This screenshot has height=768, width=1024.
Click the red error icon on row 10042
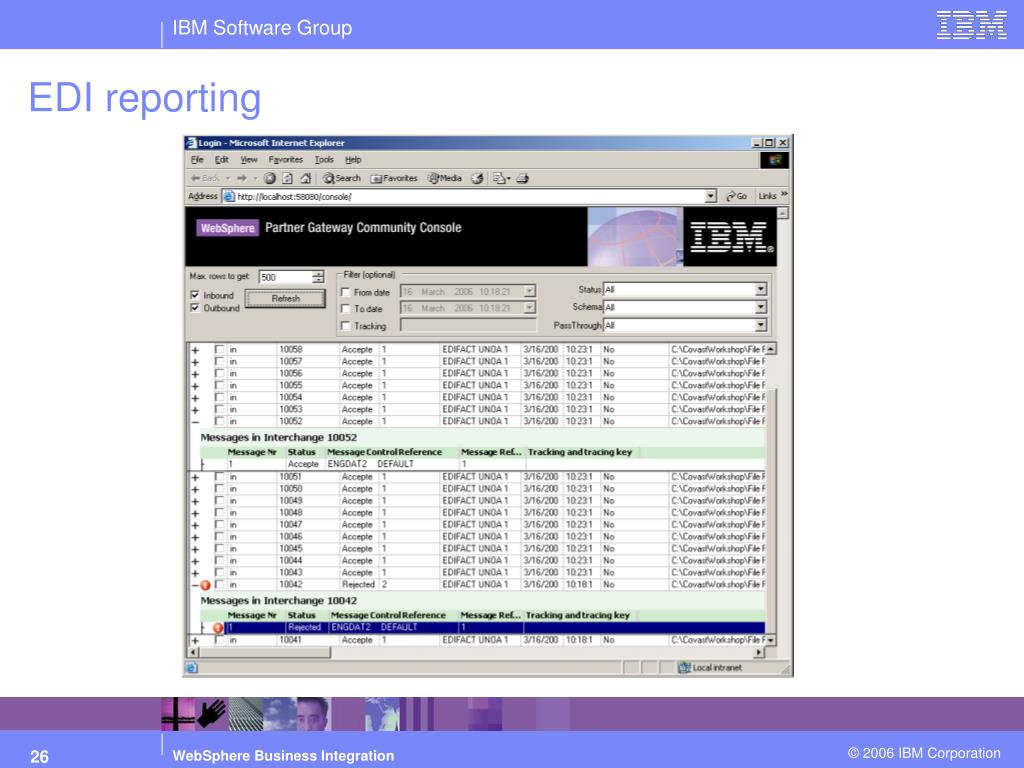pos(205,585)
